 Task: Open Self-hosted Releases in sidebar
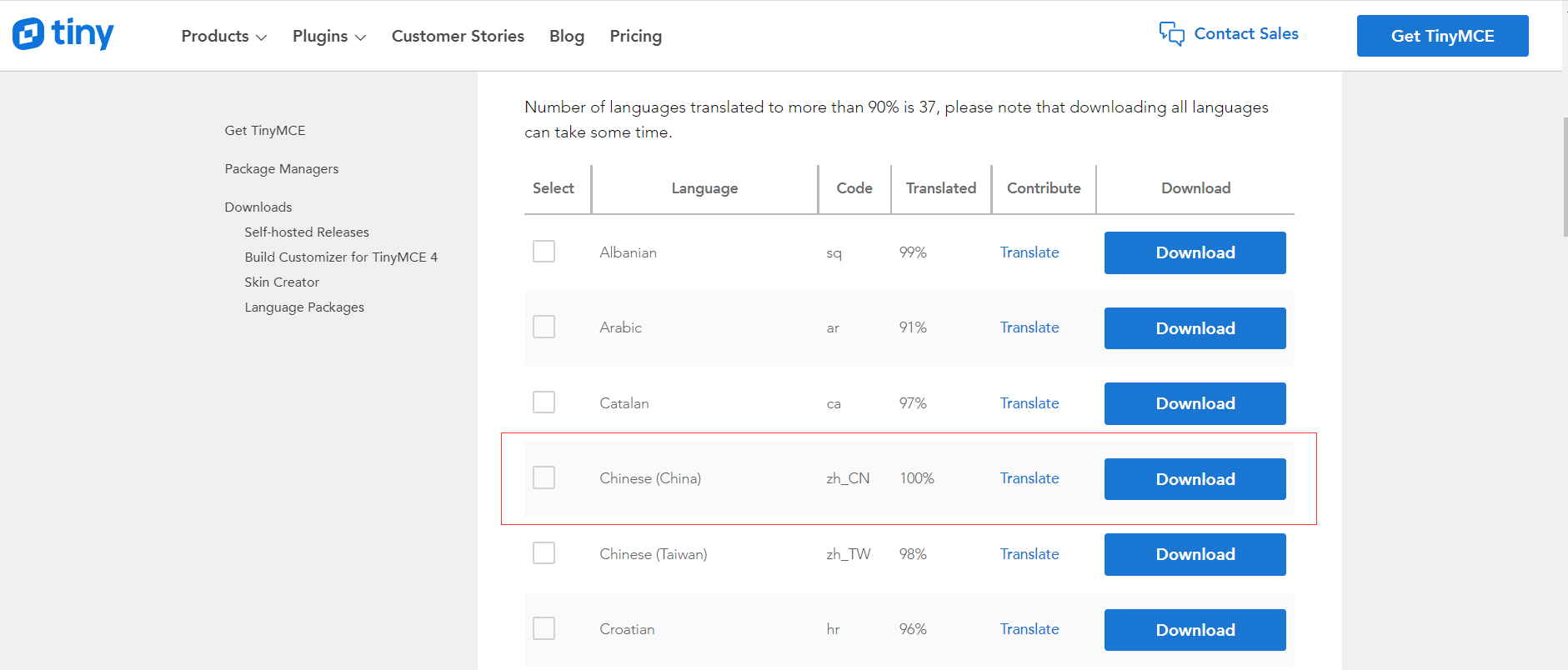307,232
